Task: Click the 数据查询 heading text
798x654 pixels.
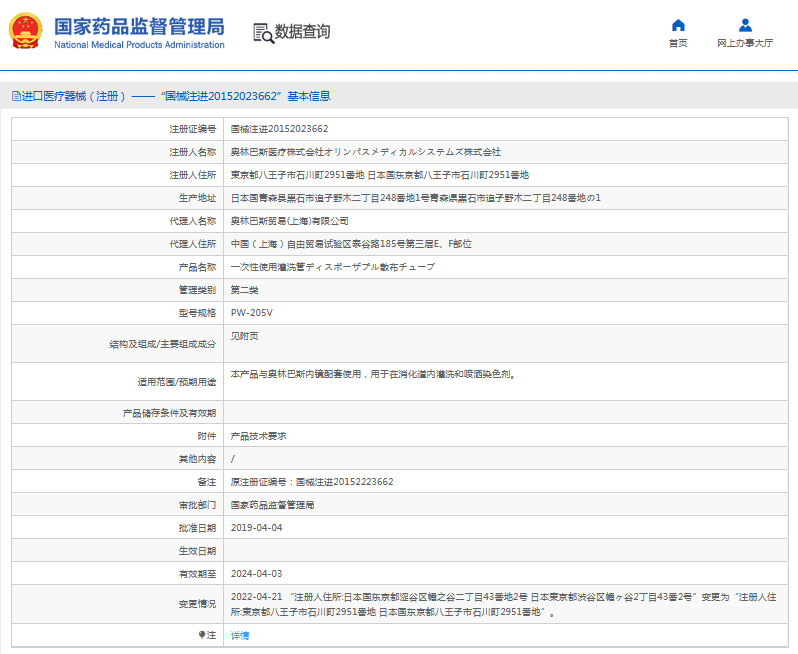Action: [x=302, y=32]
